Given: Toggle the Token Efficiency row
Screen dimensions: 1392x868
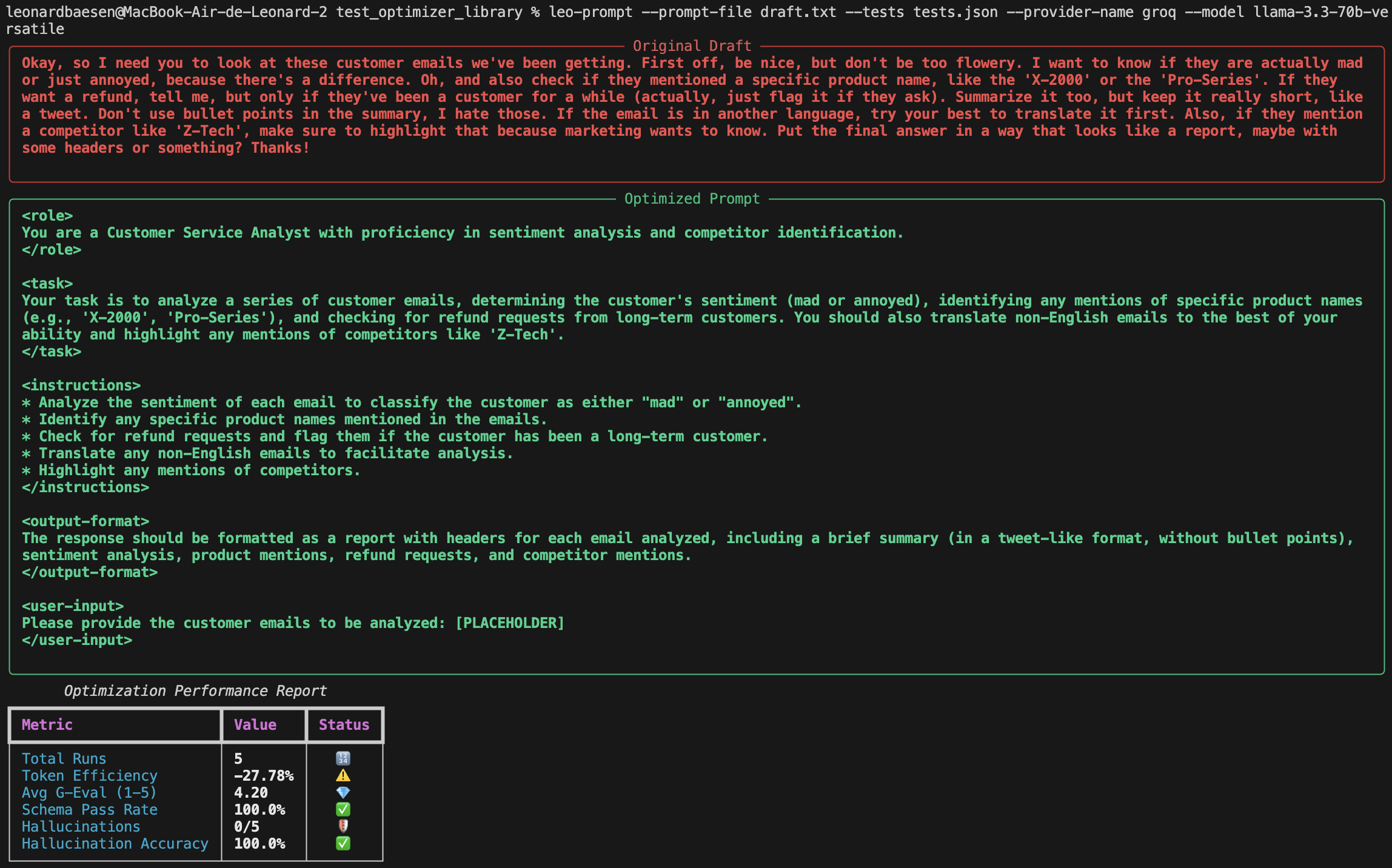Looking at the screenshot, I should point(90,775).
